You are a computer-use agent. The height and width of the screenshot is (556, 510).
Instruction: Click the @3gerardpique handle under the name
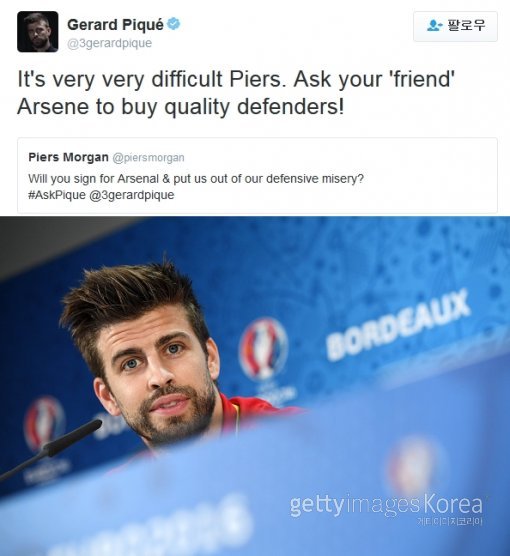coord(110,43)
